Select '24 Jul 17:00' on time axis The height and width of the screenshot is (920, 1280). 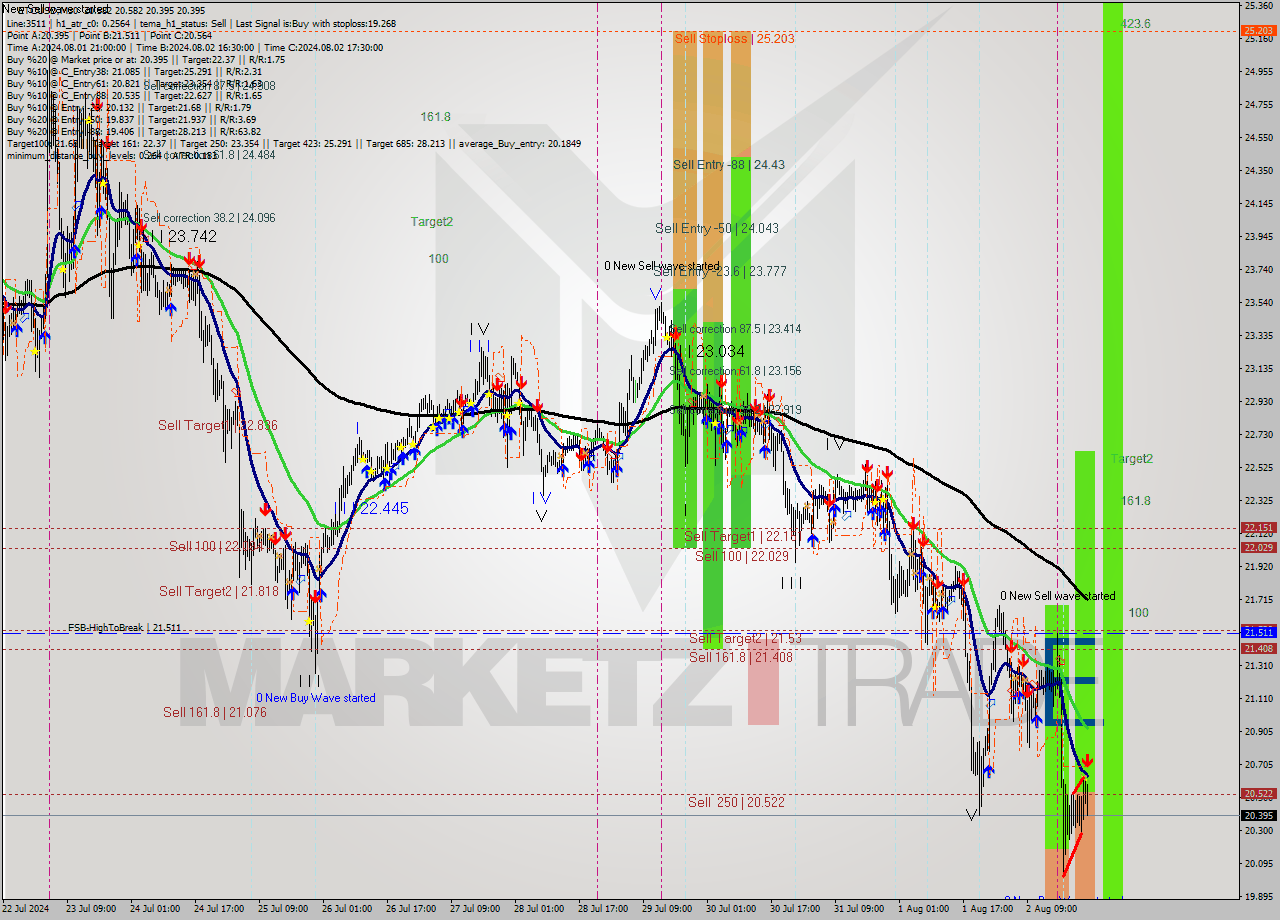pyautogui.click(x=220, y=909)
